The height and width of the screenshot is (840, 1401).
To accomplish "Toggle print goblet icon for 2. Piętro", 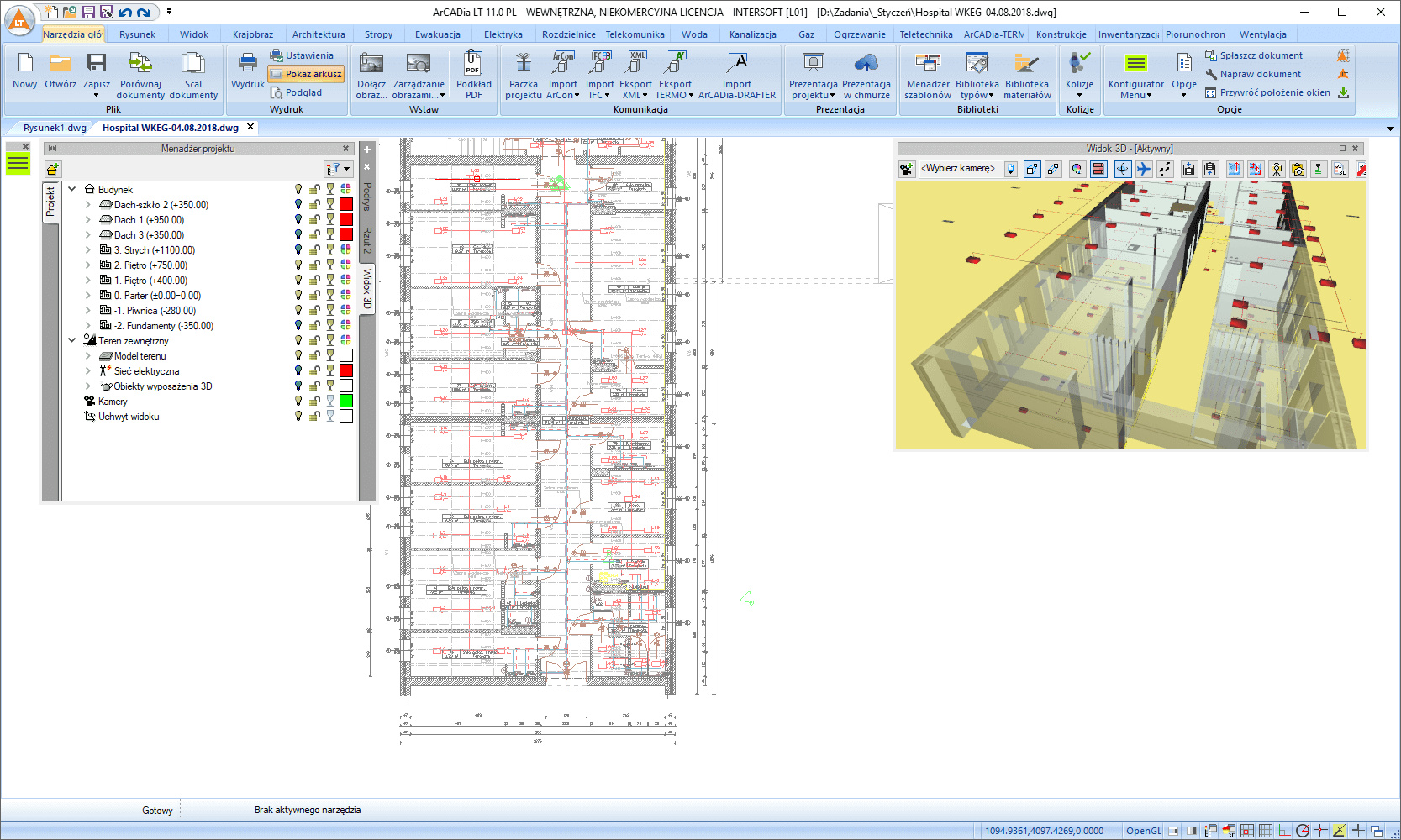I will [x=330, y=265].
